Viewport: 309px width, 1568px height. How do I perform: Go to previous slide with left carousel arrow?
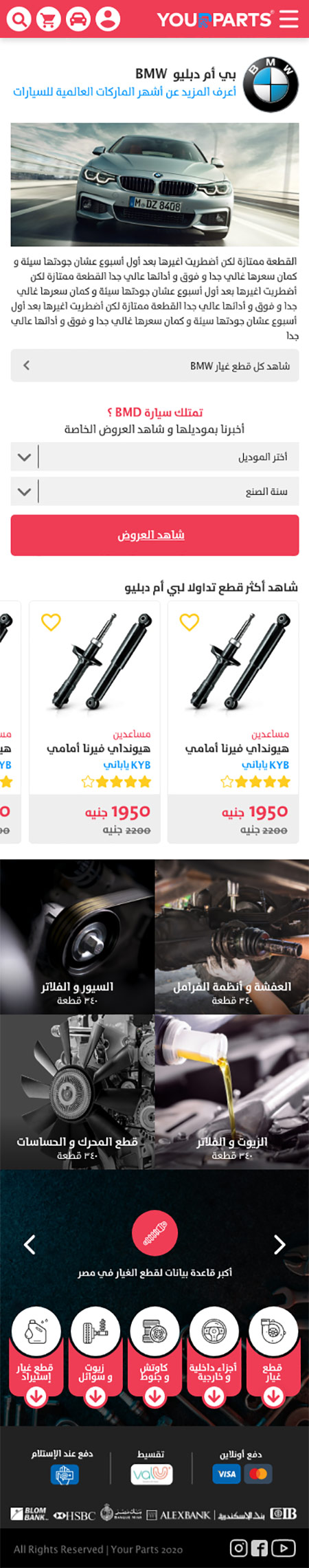[30, 1244]
